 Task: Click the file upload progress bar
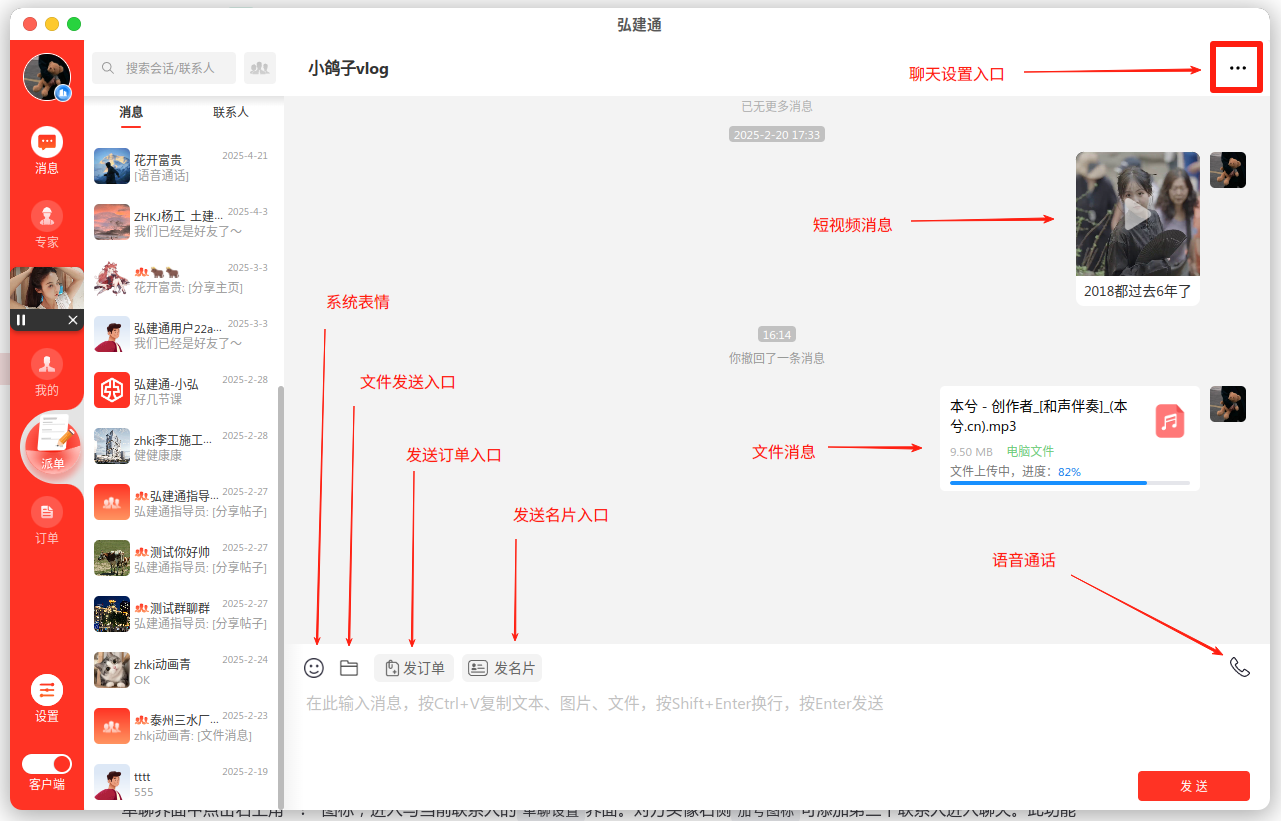[x=1069, y=483]
